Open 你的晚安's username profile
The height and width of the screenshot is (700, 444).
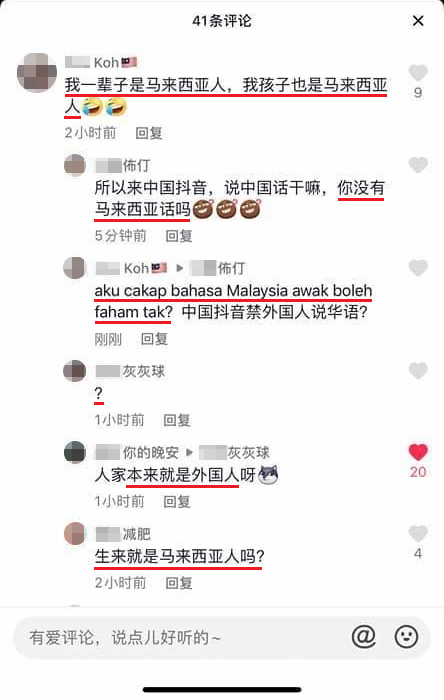(x=137, y=453)
